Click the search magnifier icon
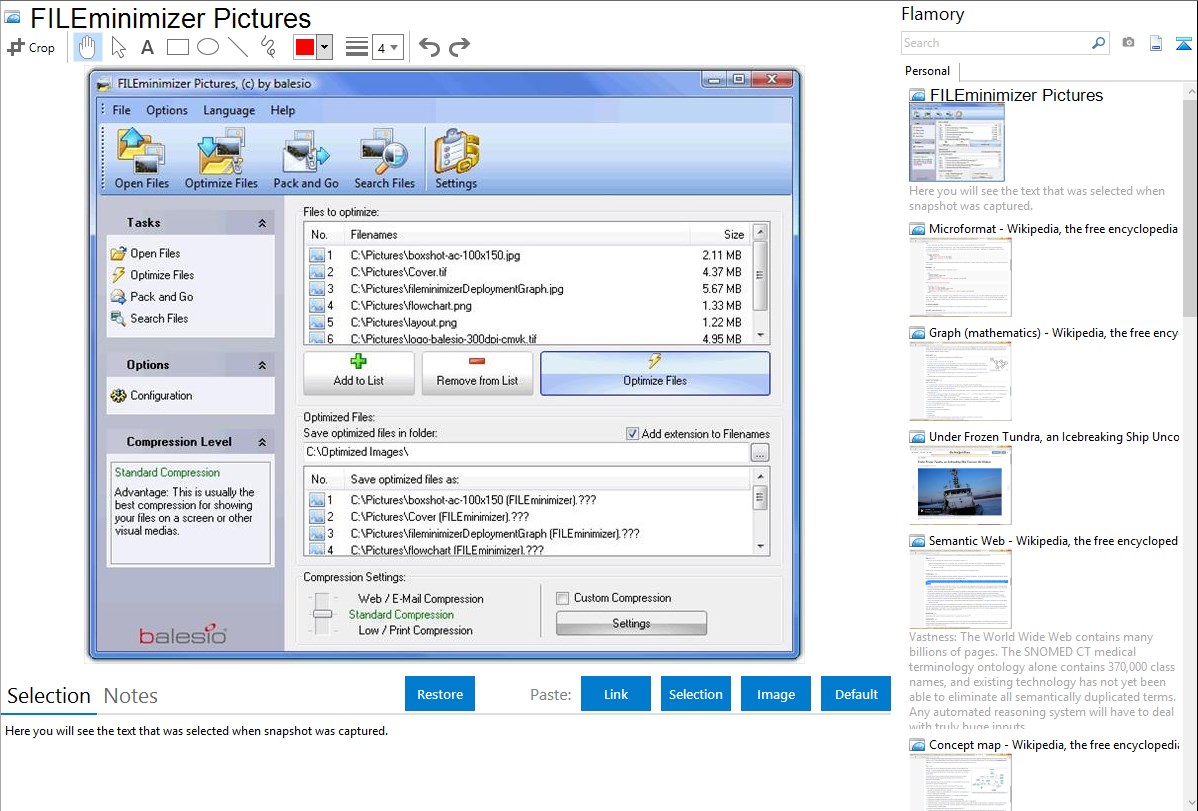 (x=1098, y=43)
